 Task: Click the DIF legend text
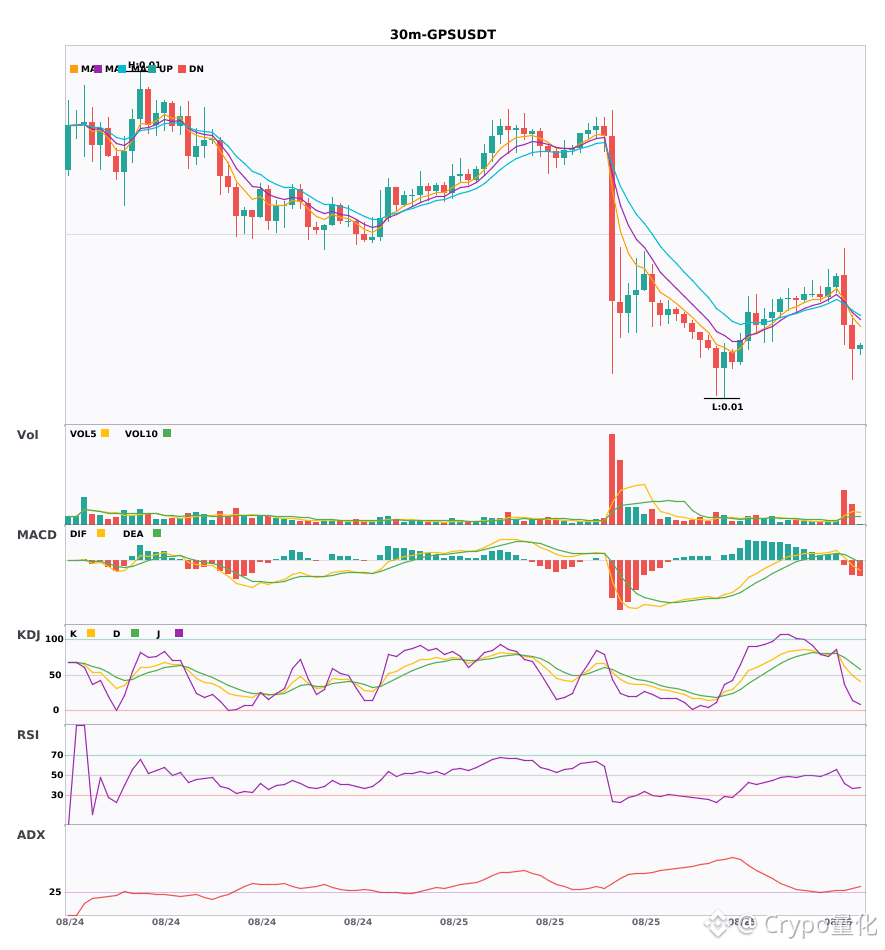tap(78, 534)
